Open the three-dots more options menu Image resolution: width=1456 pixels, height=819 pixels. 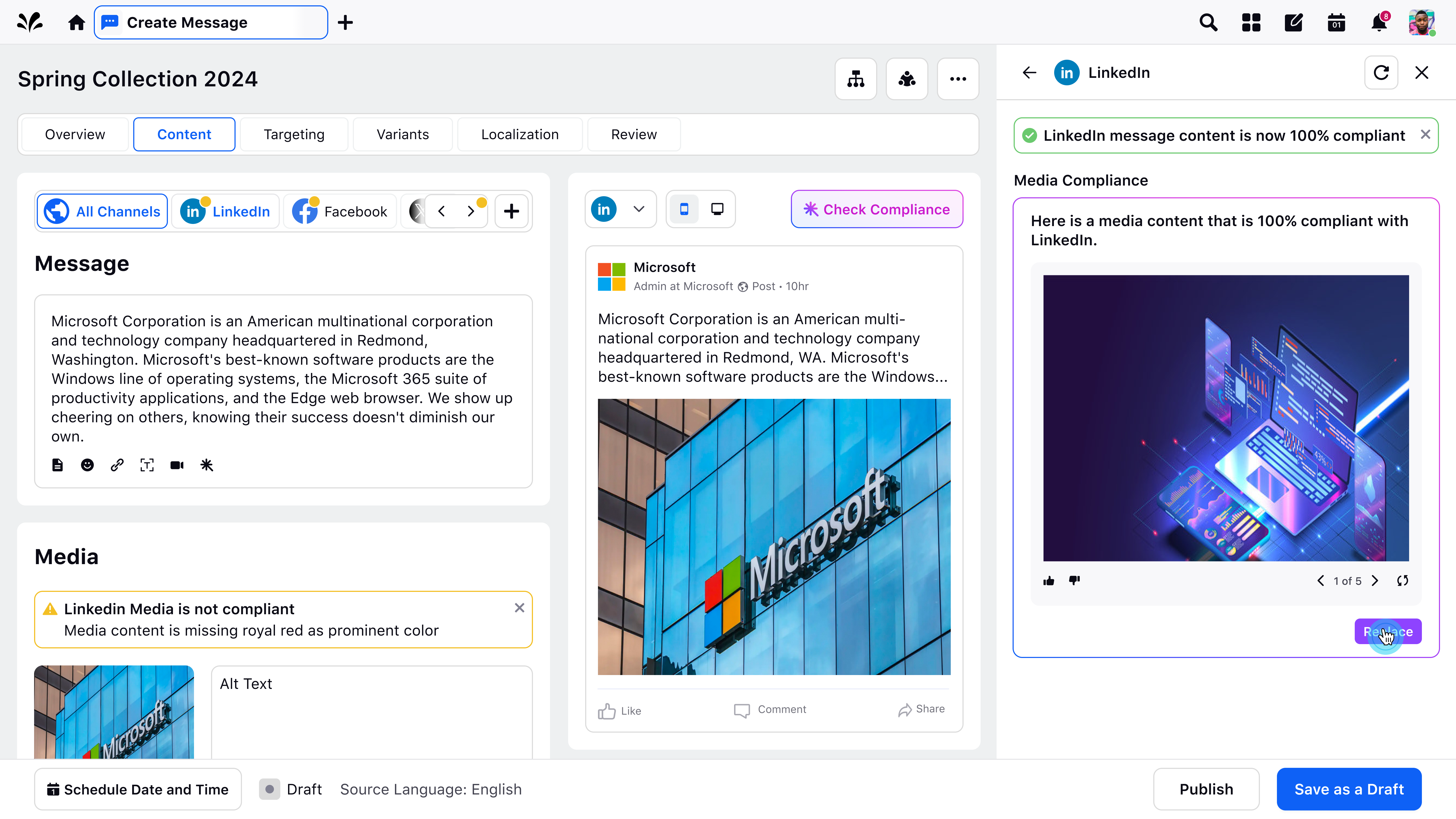pos(957,79)
